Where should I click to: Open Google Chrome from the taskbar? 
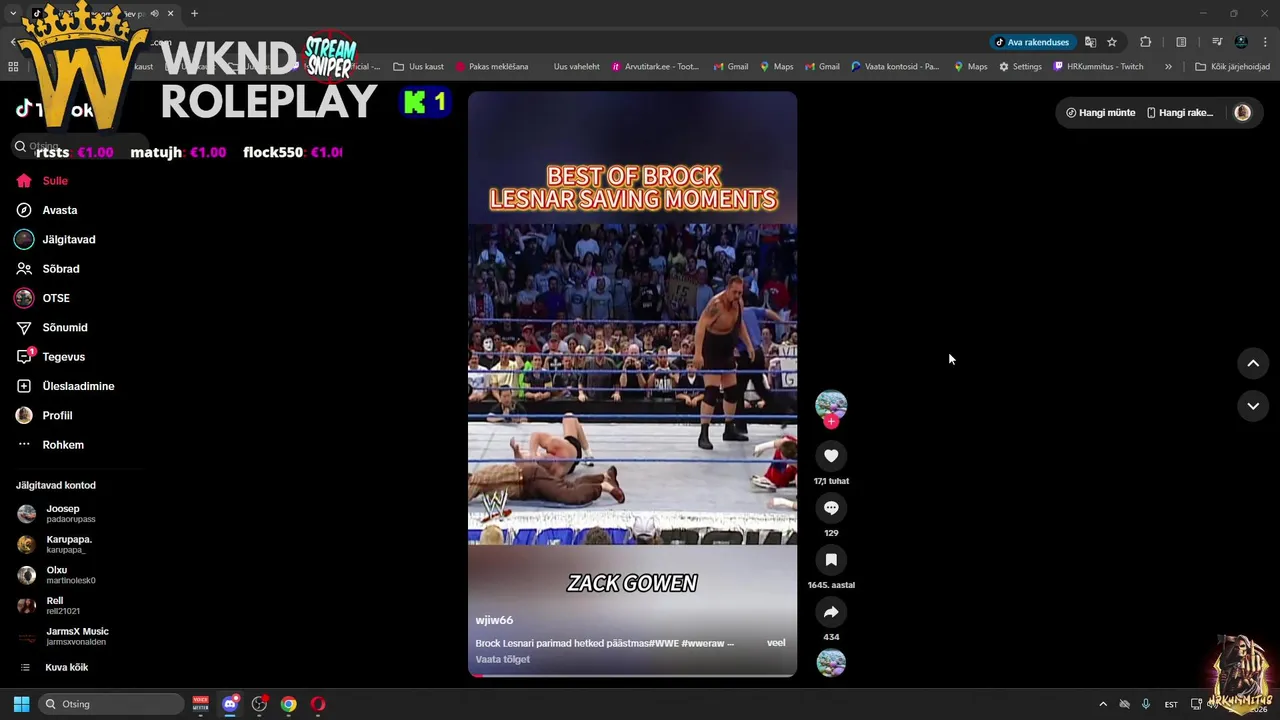pyautogui.click(x=288, y=704)
